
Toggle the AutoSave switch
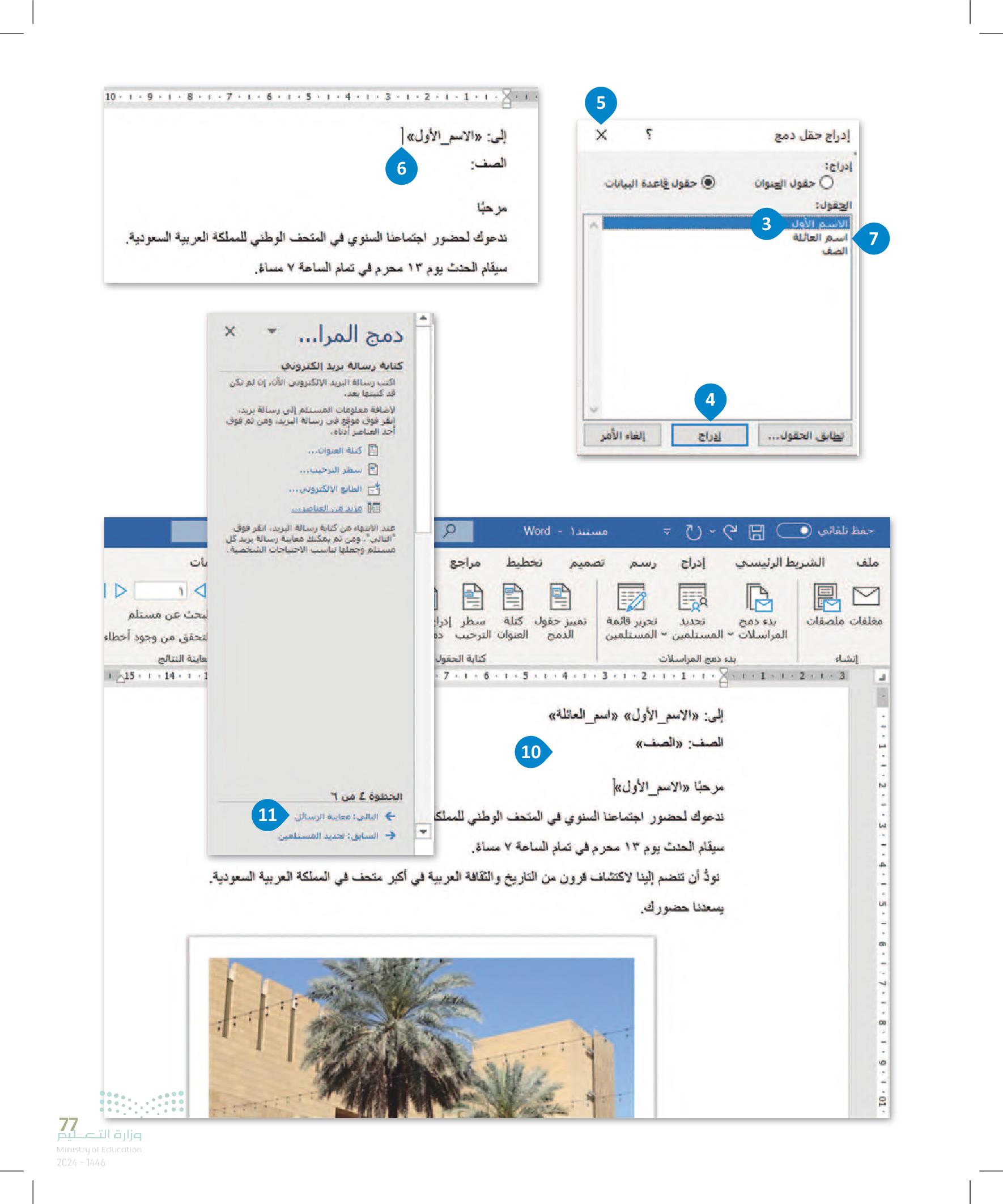pos(793,530)
